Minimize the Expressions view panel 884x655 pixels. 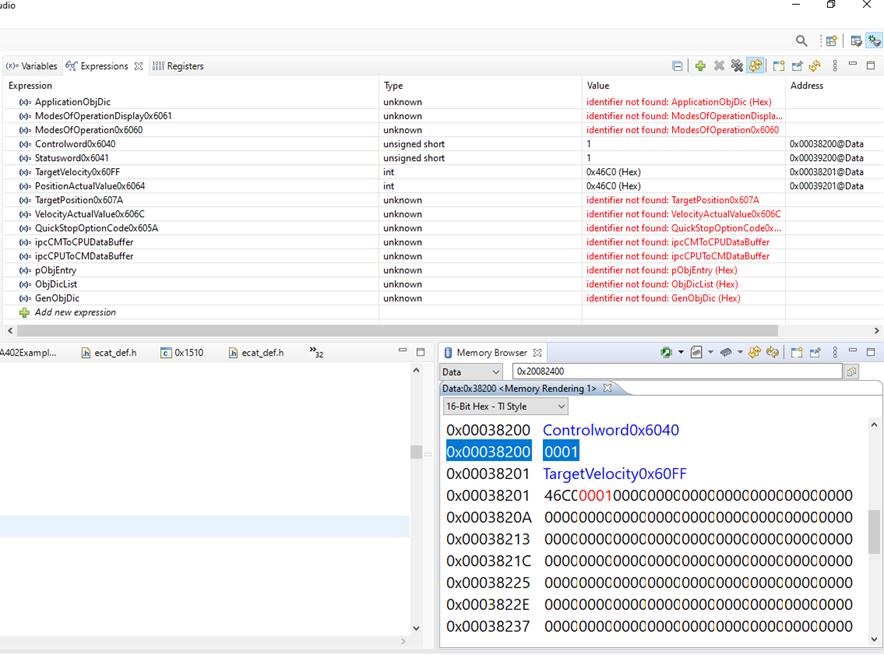pos(853,64)
